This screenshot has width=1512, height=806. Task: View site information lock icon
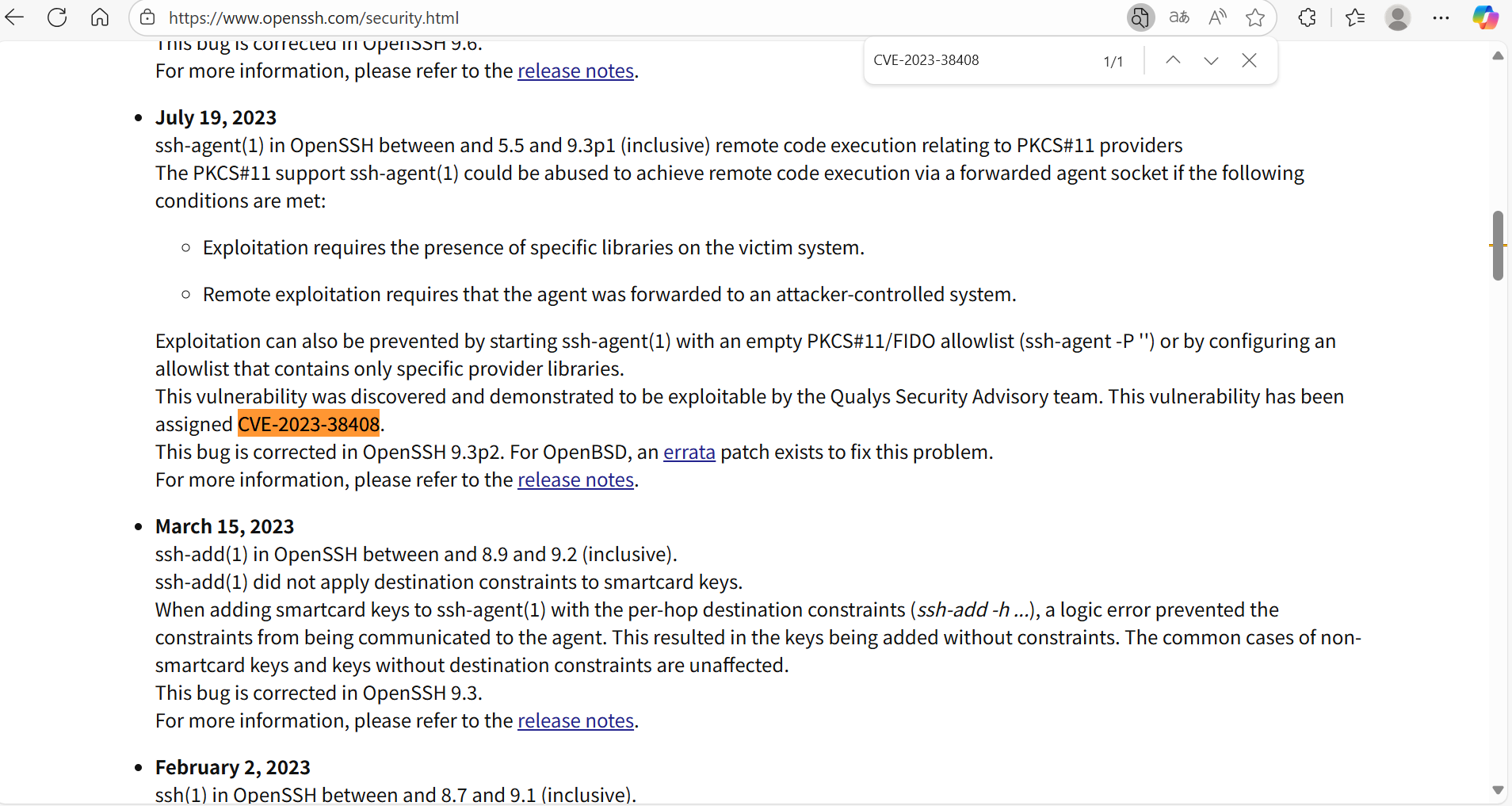[x=147, y=17]
